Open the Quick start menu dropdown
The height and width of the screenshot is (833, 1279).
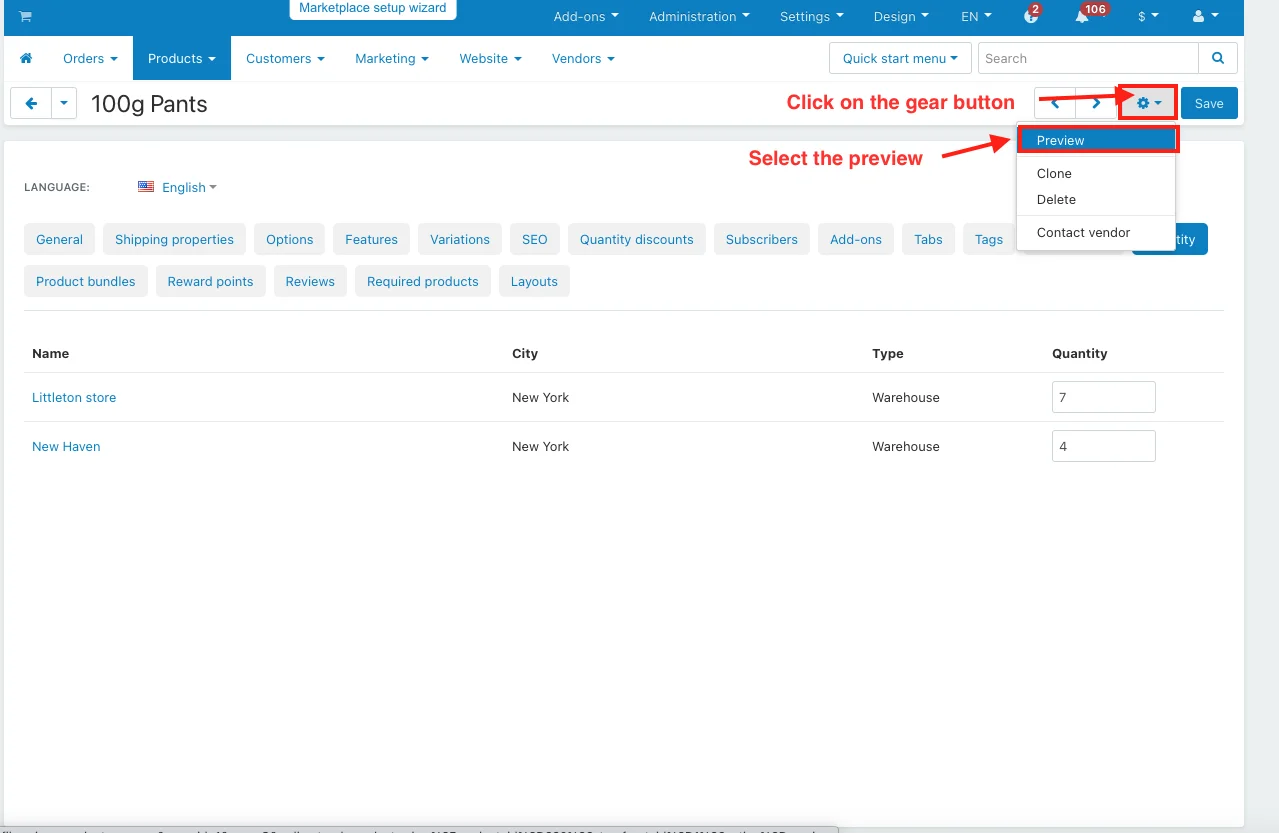899,59
